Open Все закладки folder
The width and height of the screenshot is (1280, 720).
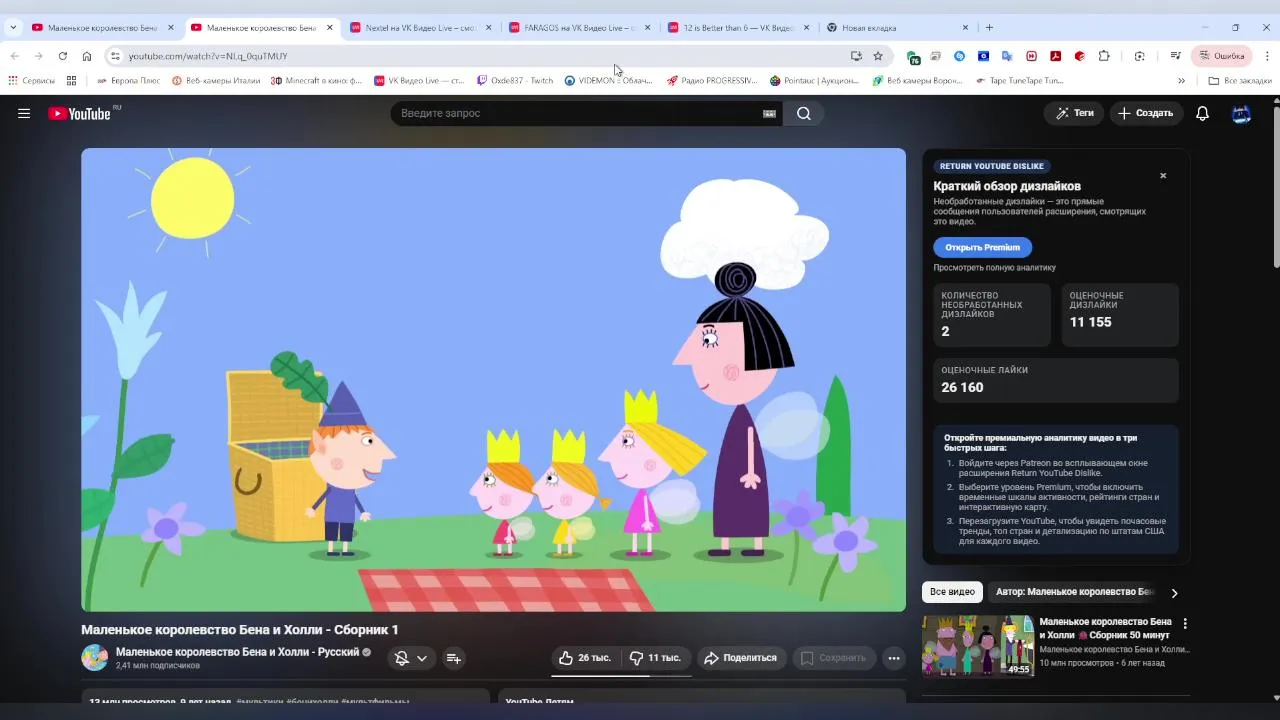tap(1240, 80)
